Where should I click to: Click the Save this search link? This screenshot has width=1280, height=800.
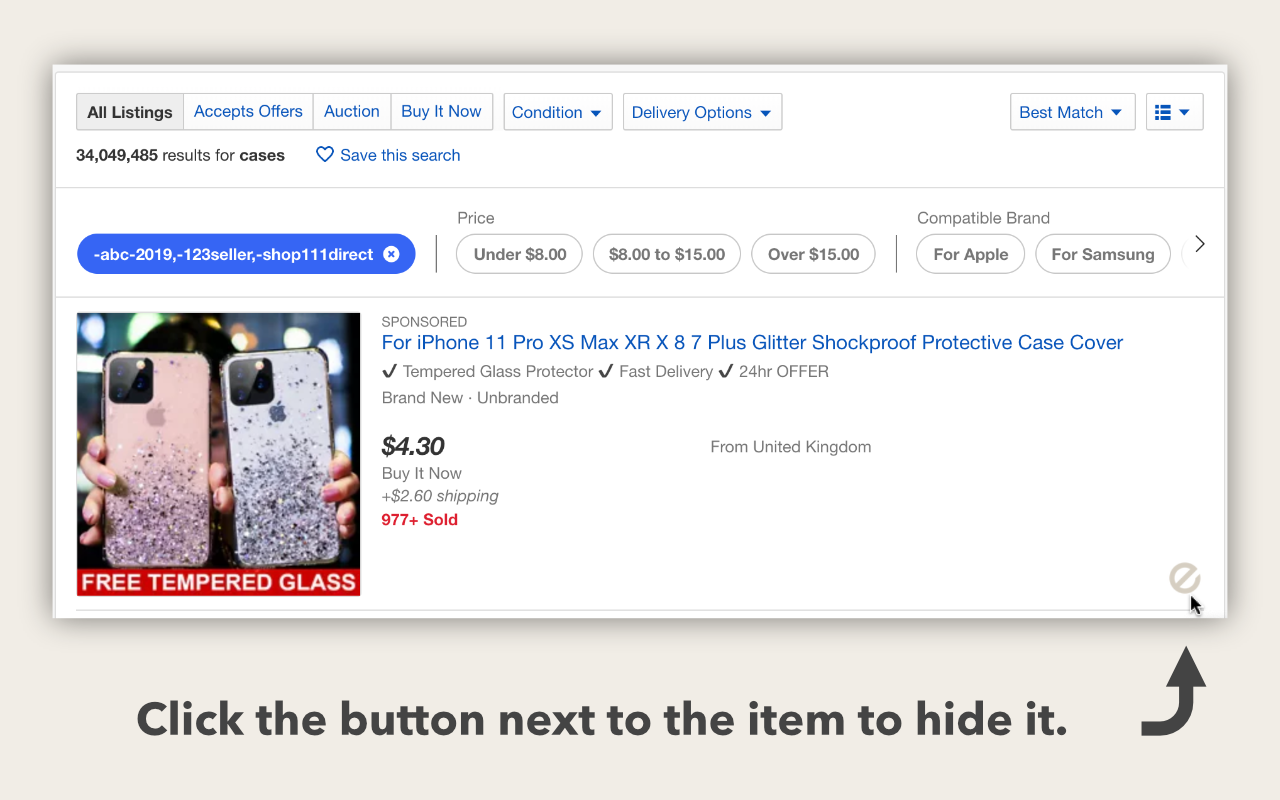400,155
